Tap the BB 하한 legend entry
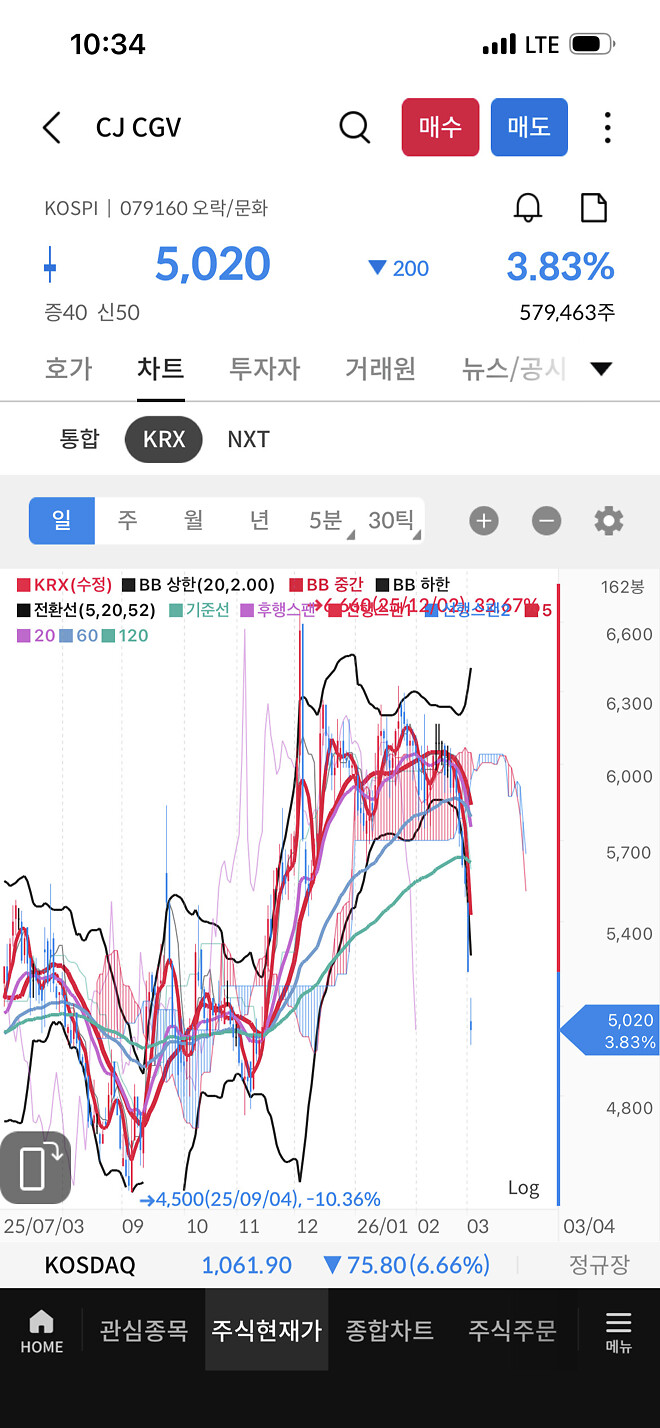The width and height of the screenshot is (660, 1428). pos(414,584)
